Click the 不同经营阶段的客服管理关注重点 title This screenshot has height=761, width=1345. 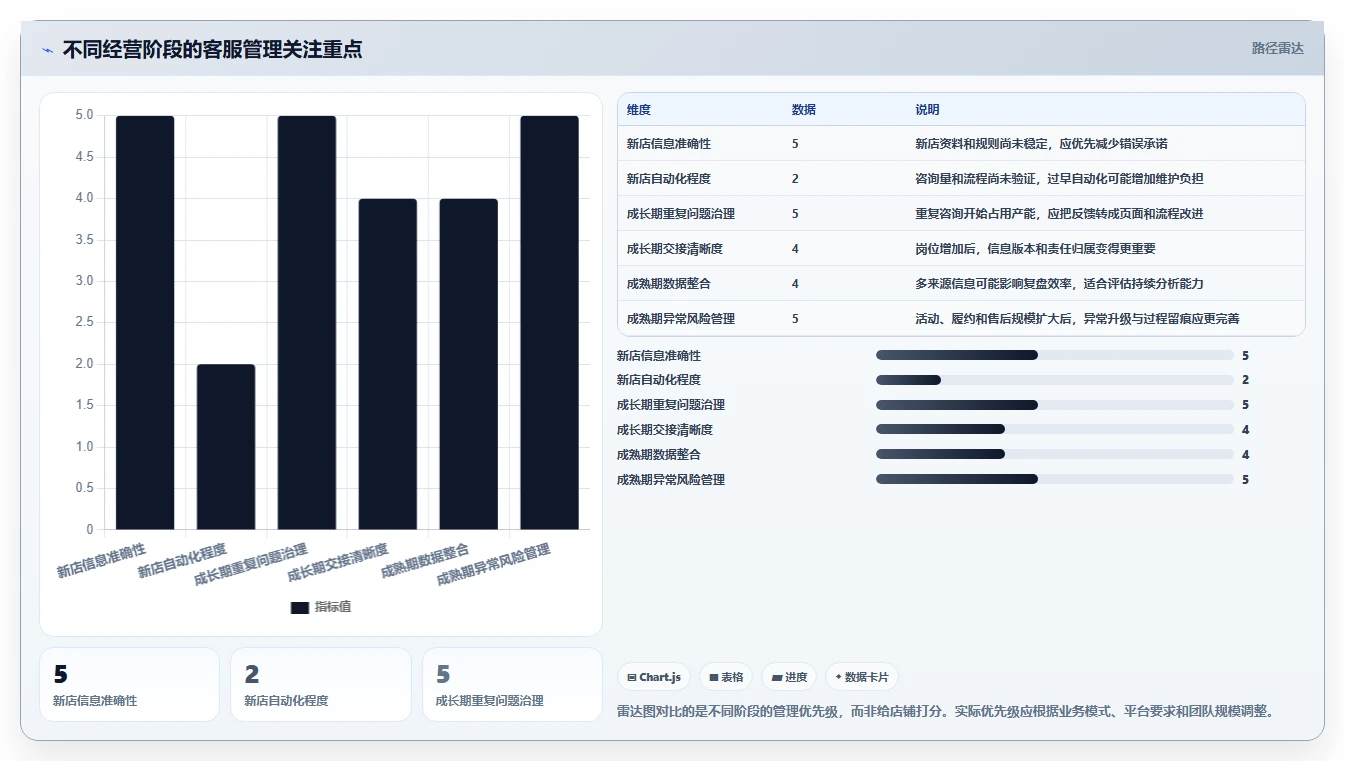(x=212, y=50)
